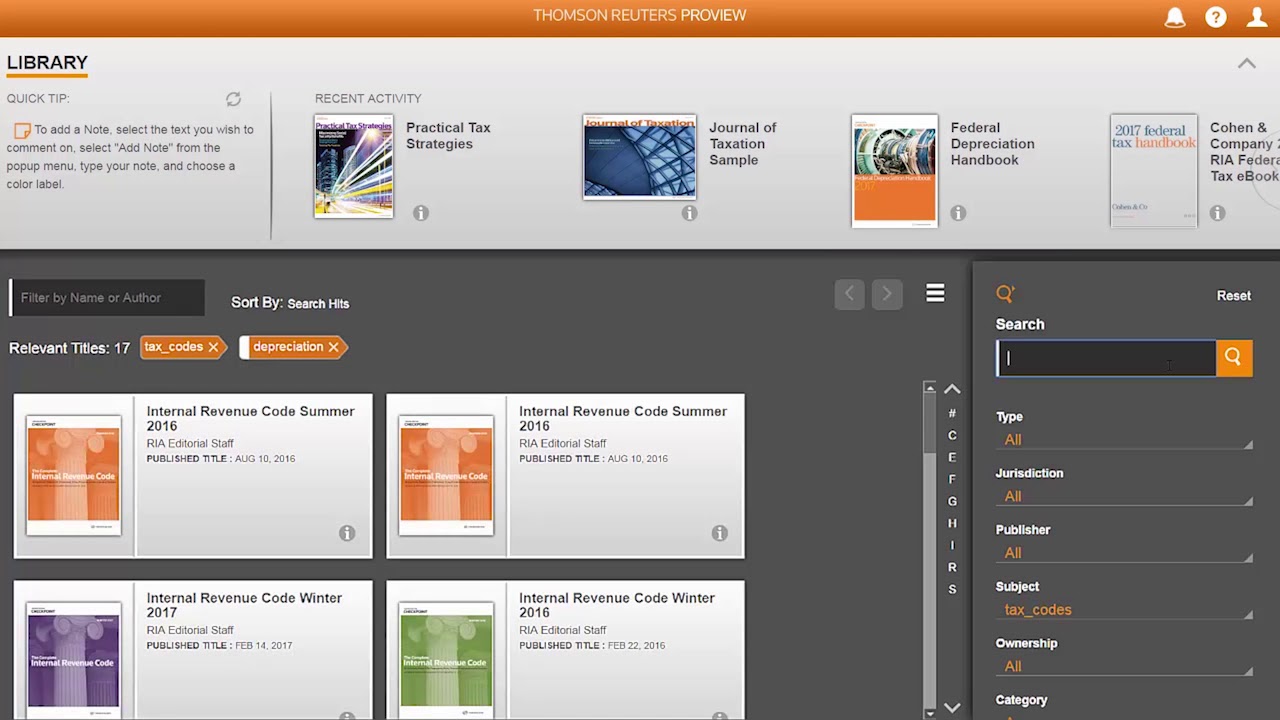This screenshot has width=1280, height=720.
Task: Click the Filter by Name or Author field
Action: point(107,297)
